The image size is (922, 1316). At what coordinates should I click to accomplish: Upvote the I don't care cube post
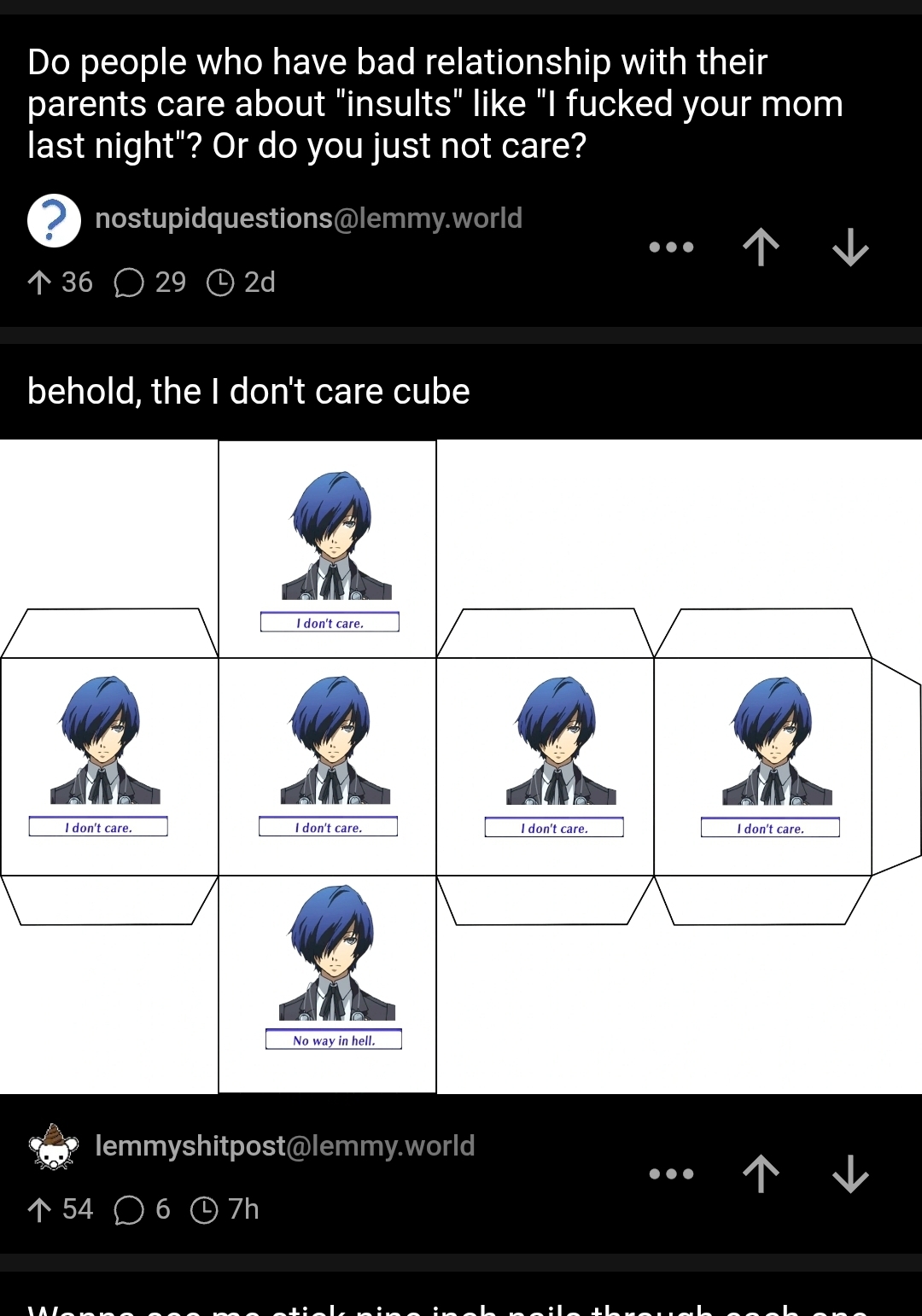[x=761, y=1174]
